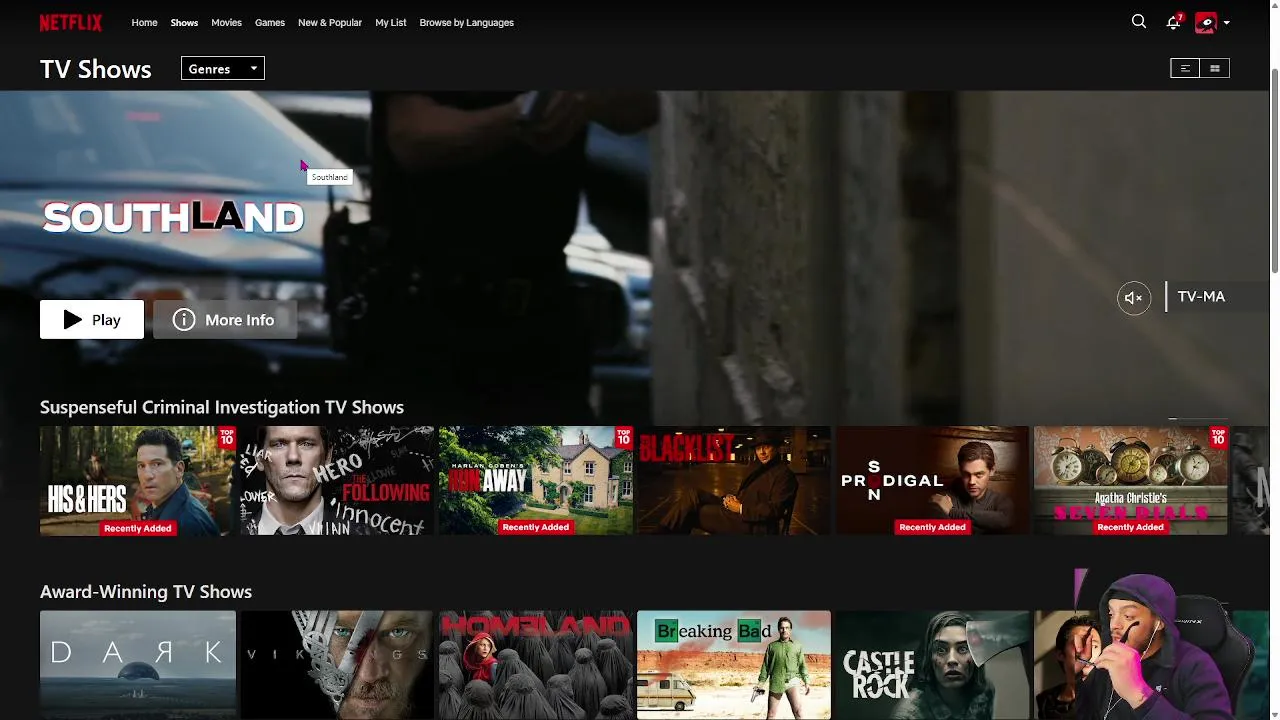
Task: Open the Games section
Action: pos(270,22)
